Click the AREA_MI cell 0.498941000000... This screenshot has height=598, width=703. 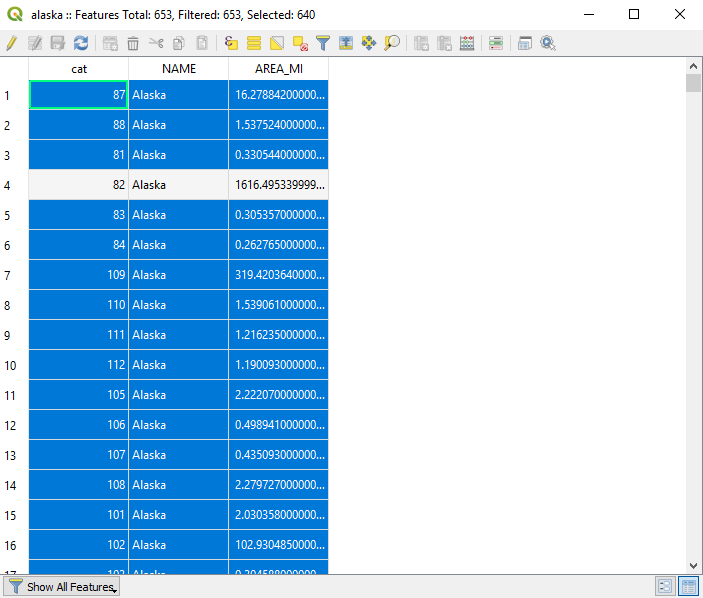pos(278,425)
